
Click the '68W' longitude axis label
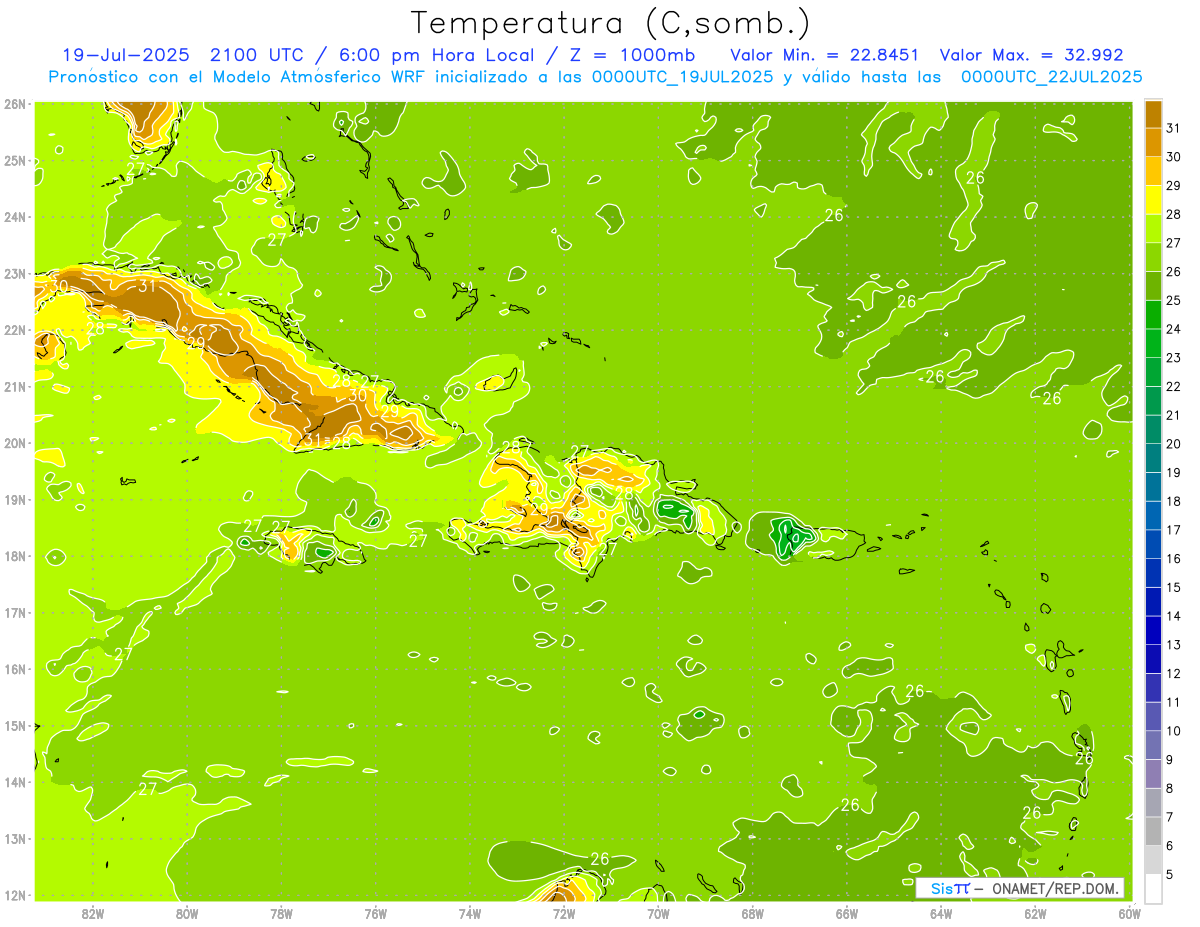(753, 913)
